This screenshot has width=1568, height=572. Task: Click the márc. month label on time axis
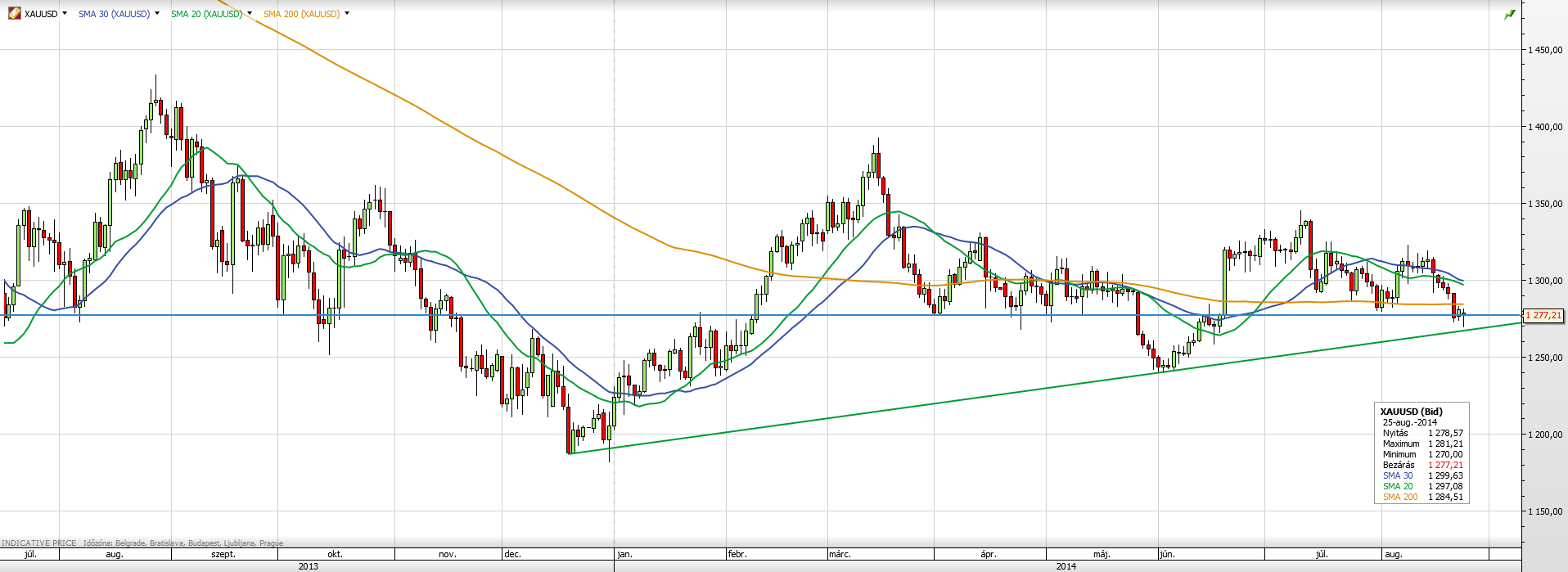coord(840,554)
